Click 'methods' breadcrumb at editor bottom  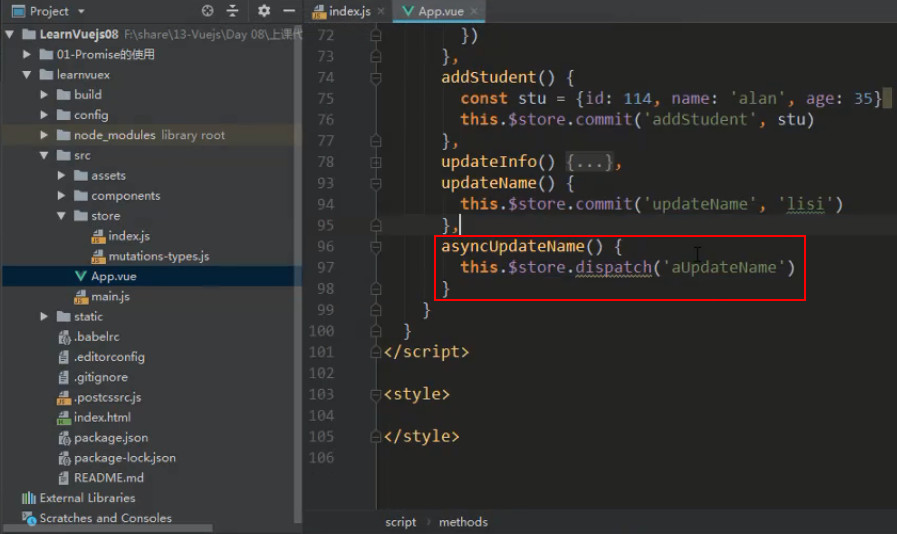coord(463,522)
